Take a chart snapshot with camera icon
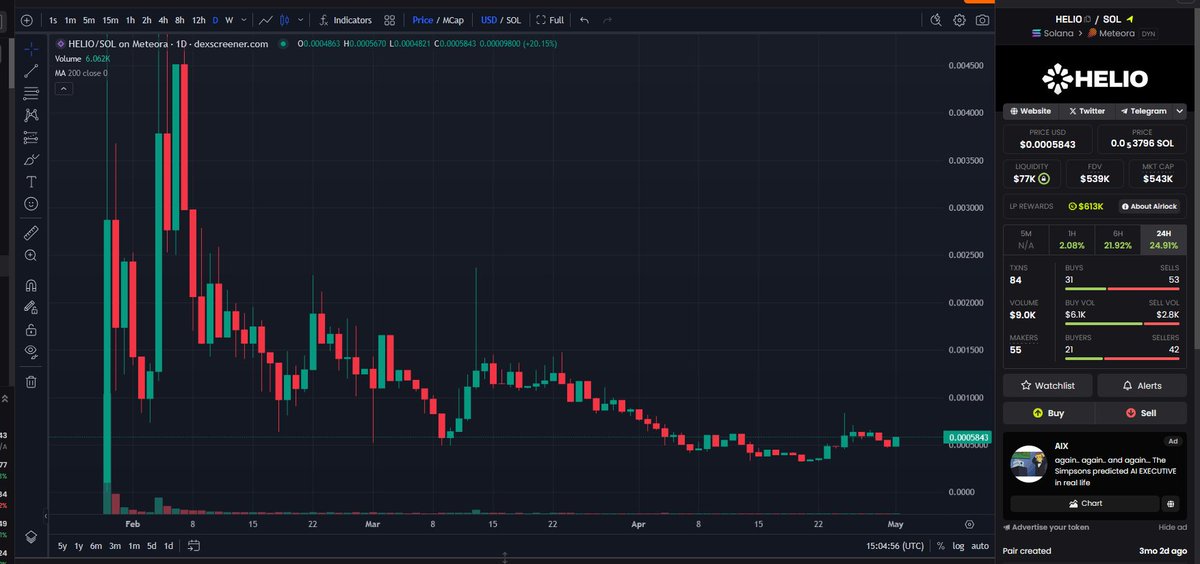1200x564 pixels. [983, 20]
